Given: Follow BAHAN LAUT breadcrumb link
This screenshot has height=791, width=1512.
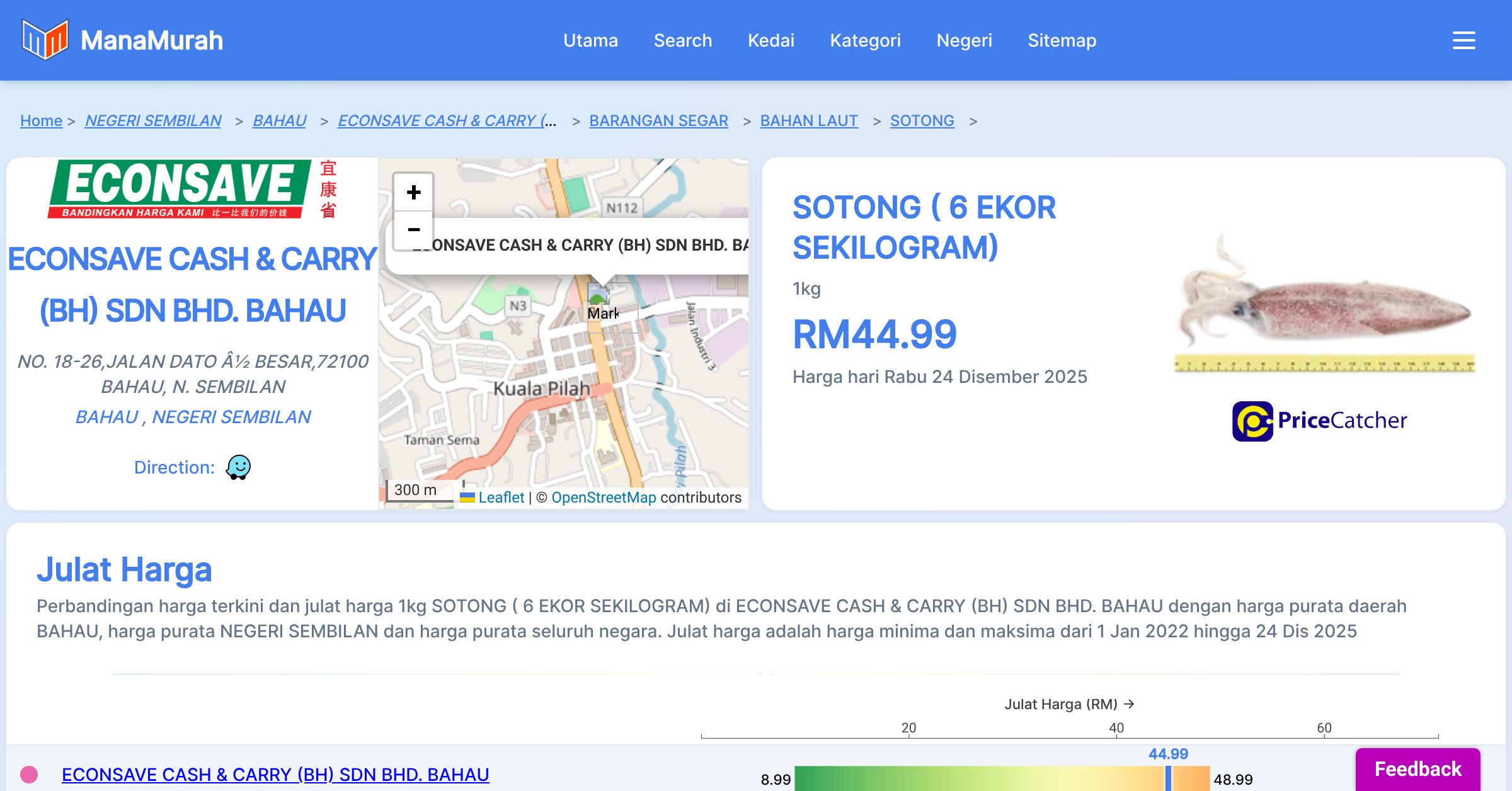Looking at the screenshot, I should pyautogui.click(x=808, y=120).
